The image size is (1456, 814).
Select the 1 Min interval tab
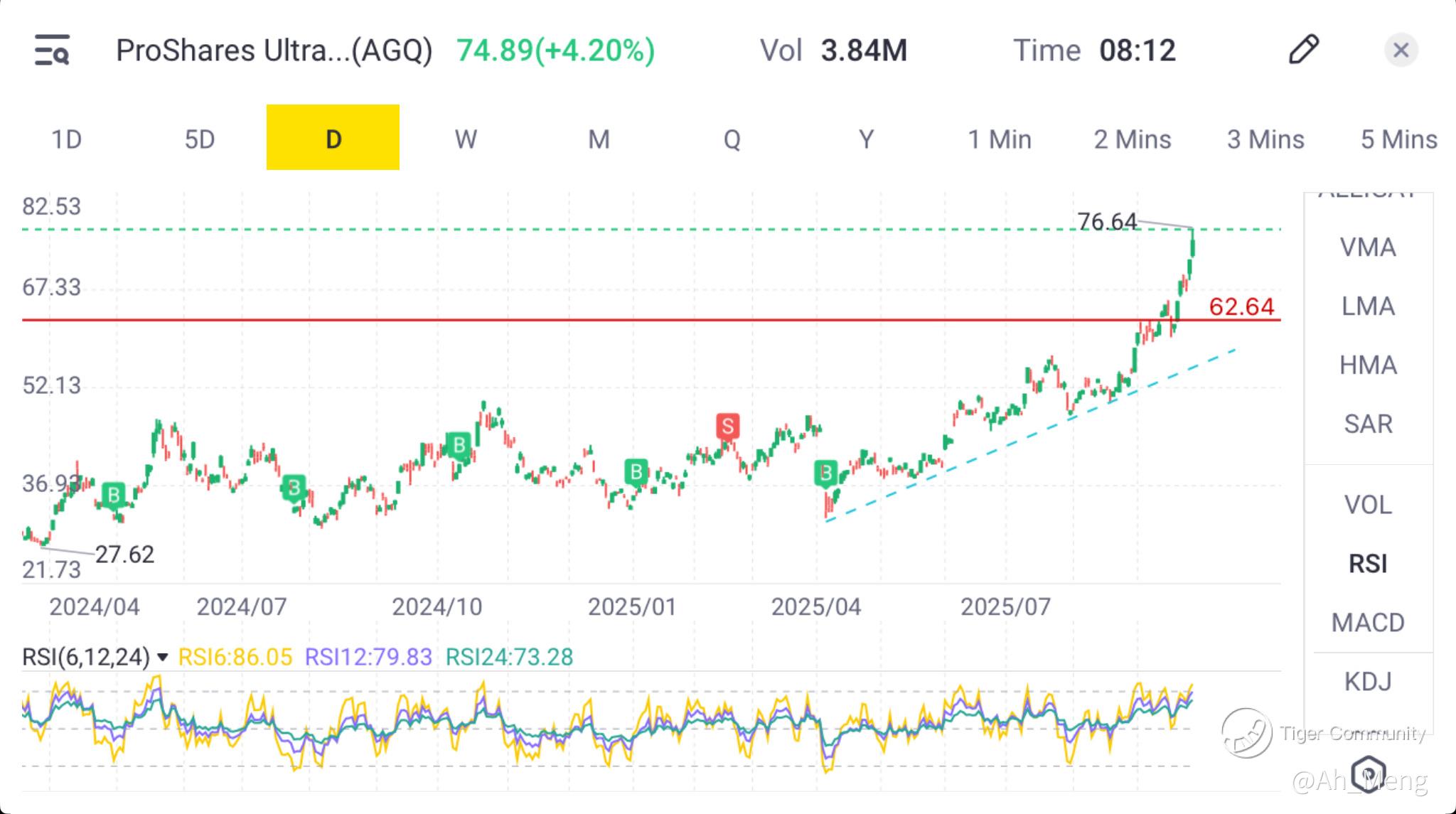[x=999, y=139]
